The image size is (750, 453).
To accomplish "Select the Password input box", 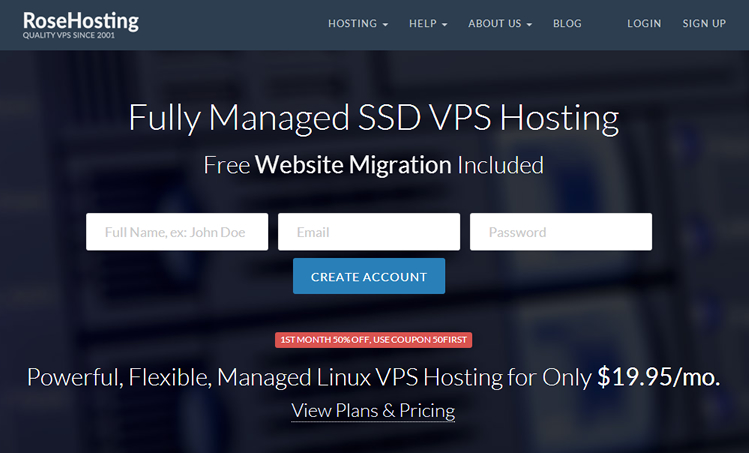I will [x=561, y=232].
